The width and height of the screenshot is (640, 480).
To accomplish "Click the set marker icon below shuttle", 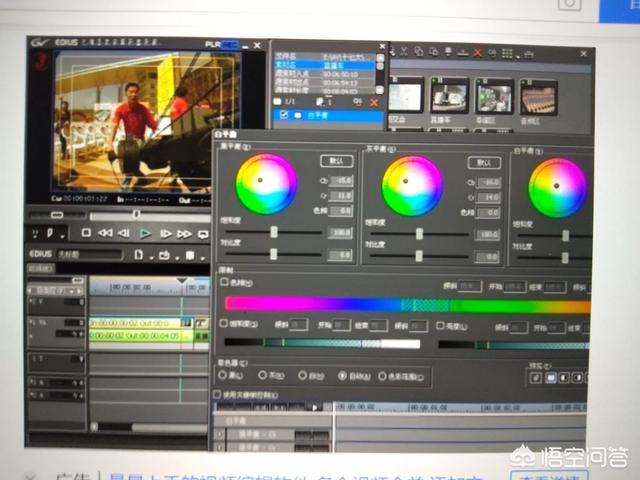I will (50, 233).
